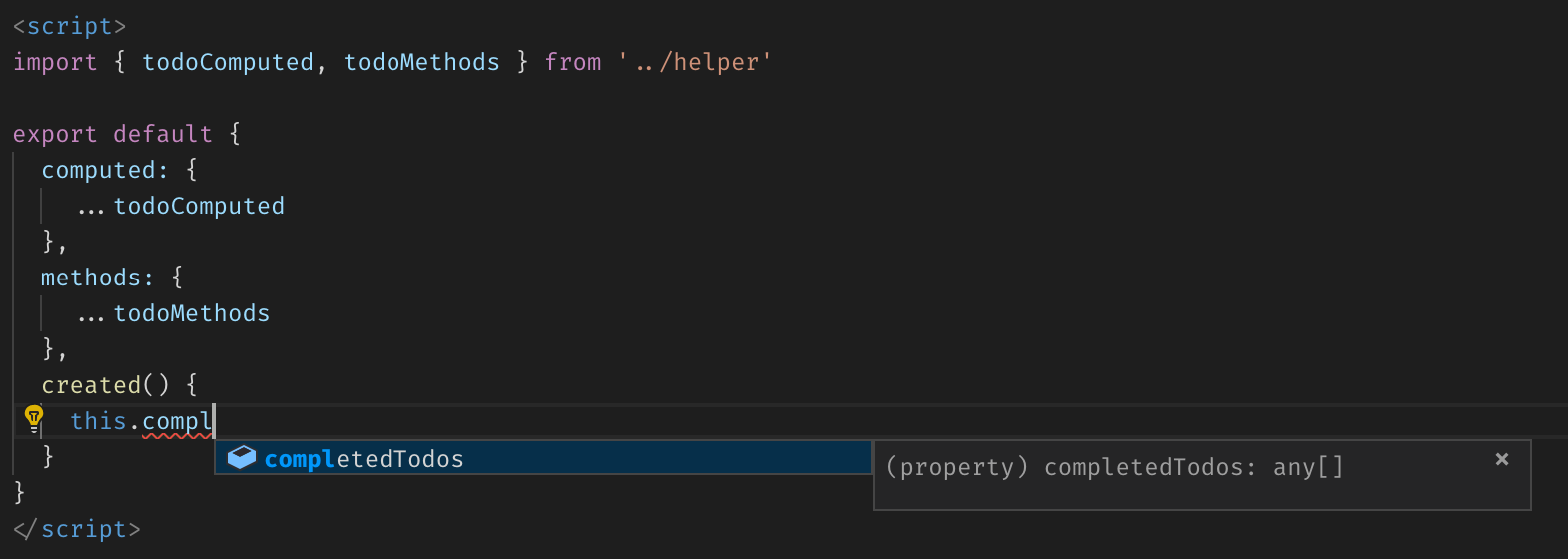This screenshot has width=1568, height=559.
Task: Select completedTodos autocomplete suggestion
Action: (x=365, y=459)
